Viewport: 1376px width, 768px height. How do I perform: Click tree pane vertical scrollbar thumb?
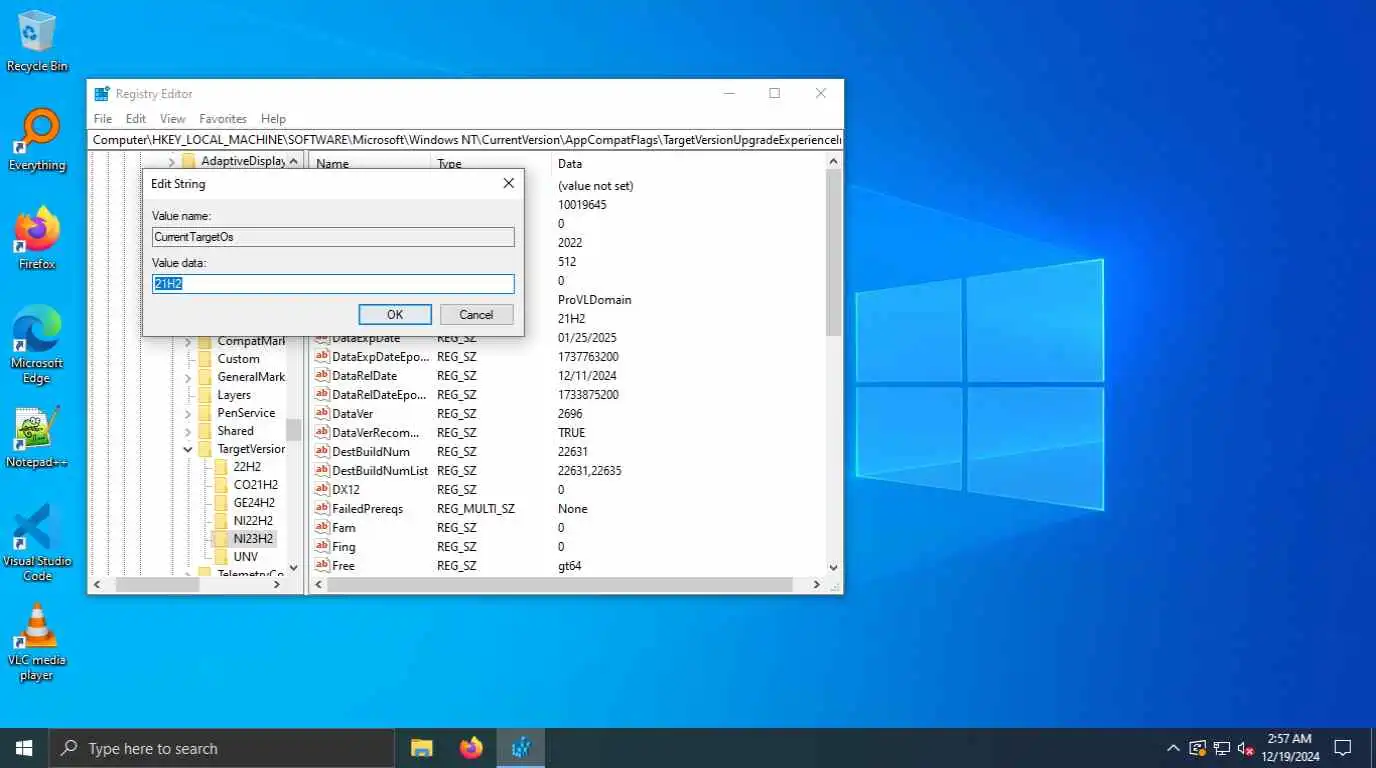[x=293, y=429]
